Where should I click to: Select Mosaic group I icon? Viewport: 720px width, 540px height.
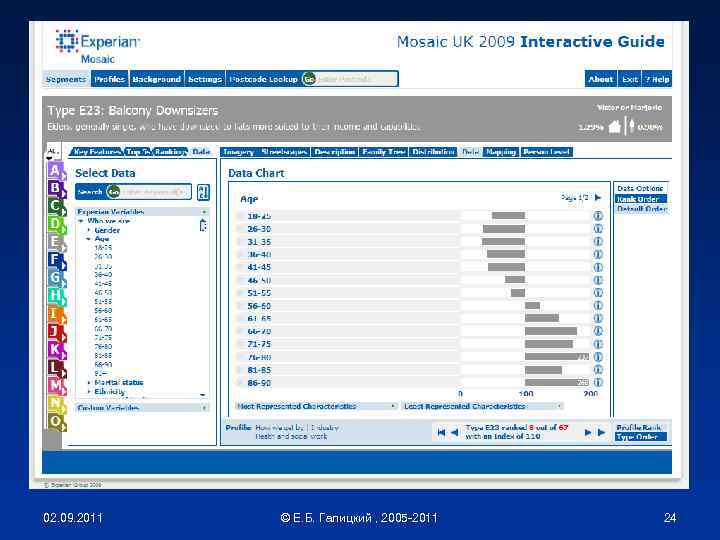point(56,314)
